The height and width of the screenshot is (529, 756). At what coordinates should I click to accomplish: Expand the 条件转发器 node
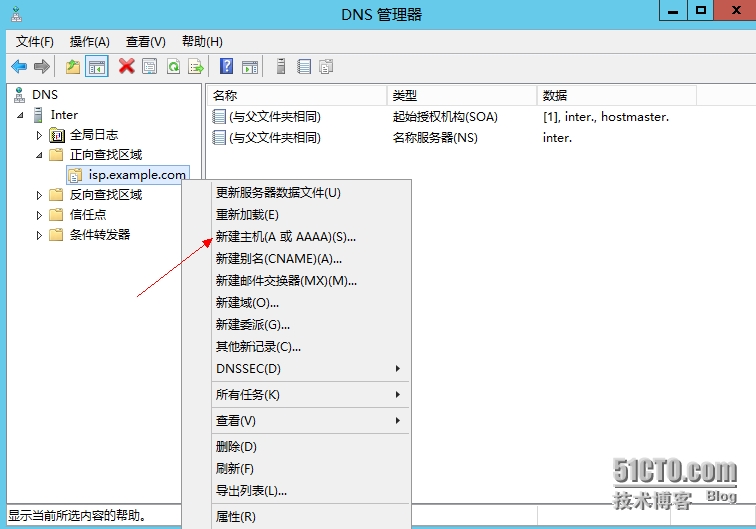(x=39, y=235)
